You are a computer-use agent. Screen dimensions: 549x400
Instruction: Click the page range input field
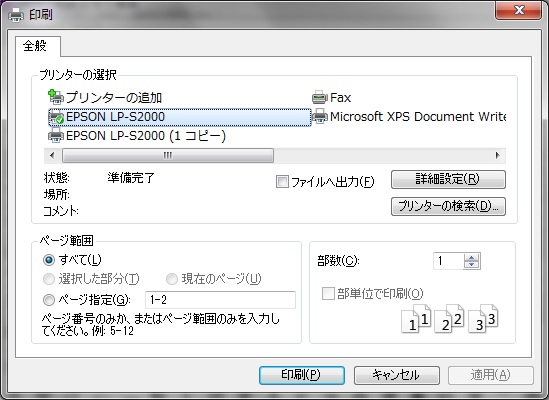pos(220,300)
